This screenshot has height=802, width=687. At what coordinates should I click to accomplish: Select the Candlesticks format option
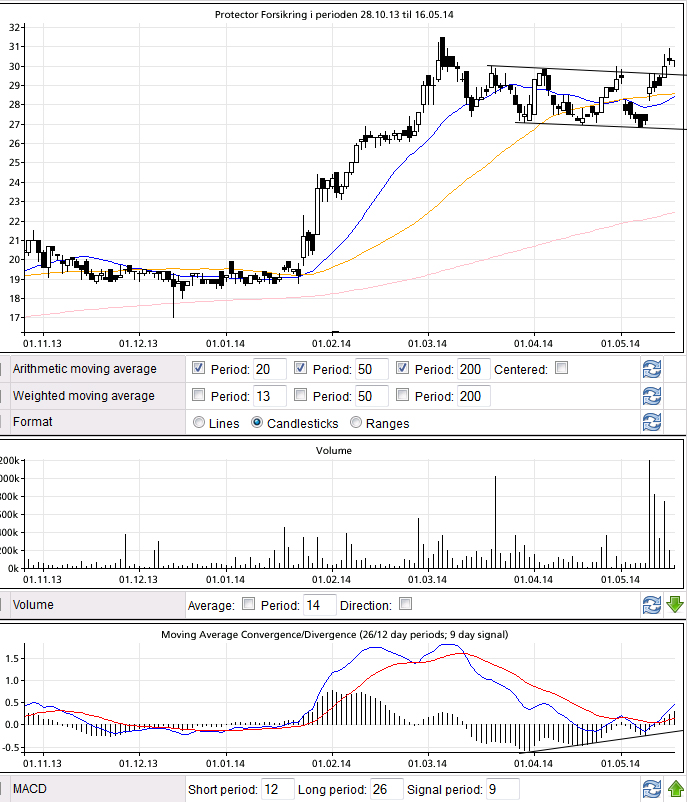[x=257, y=422]
